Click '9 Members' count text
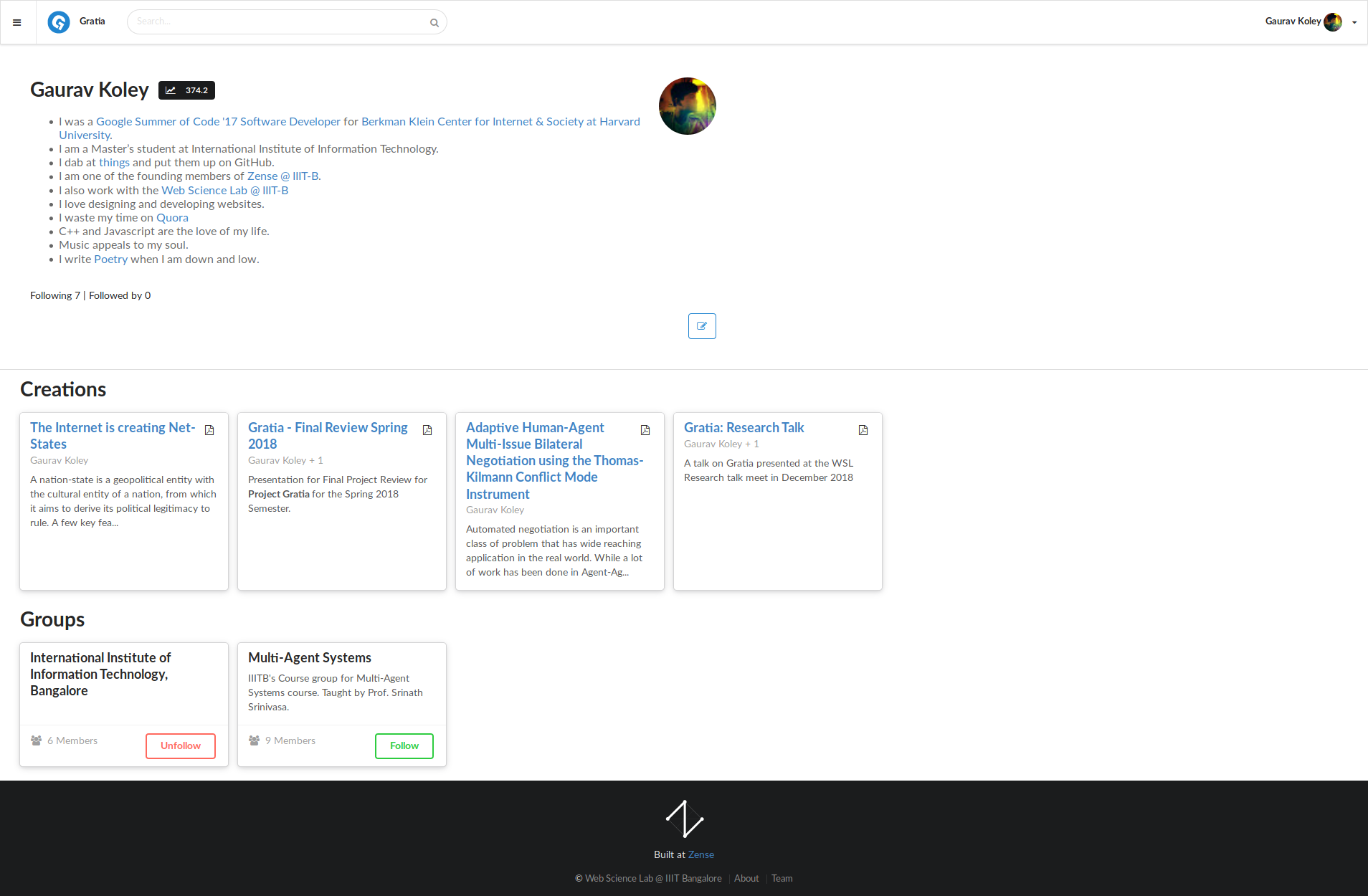The height and width of the screenshot is (896, 1368). [290, 740]
